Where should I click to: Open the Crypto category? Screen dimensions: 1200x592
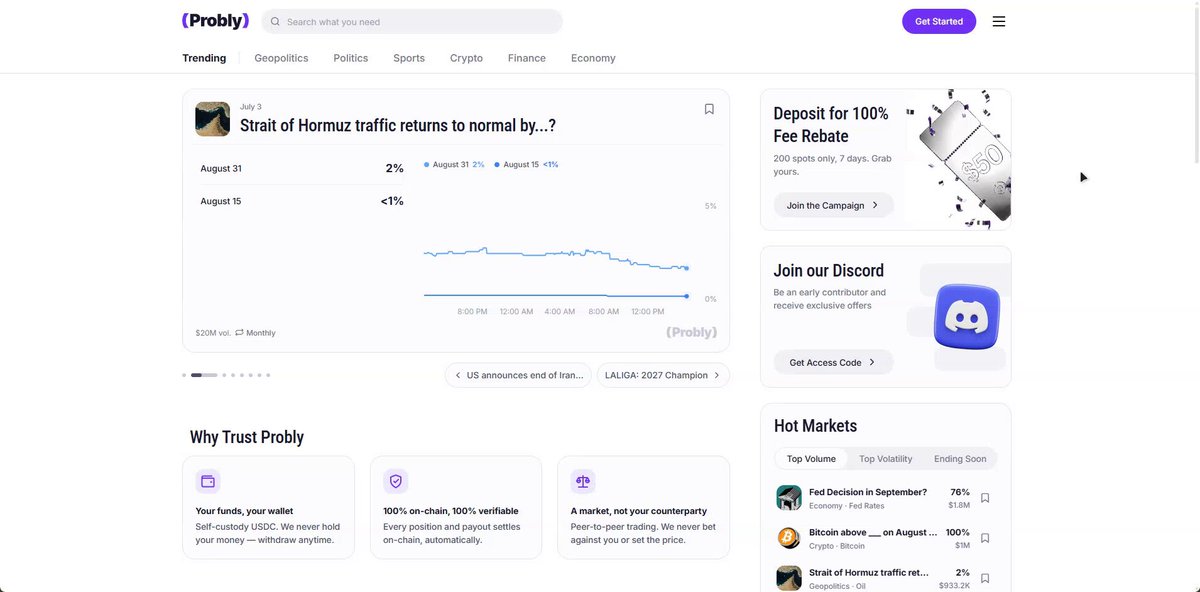click(466, 58)
